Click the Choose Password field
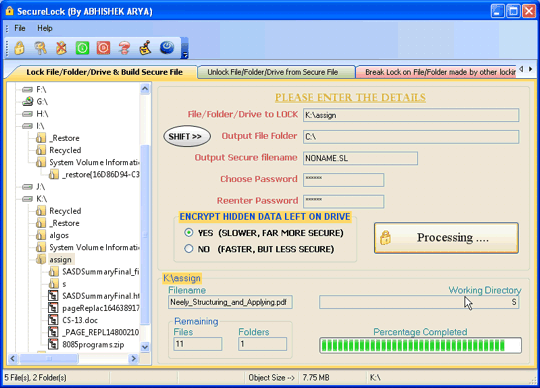The width and height of the screenshot is (540, 388). tap(343, 180)
